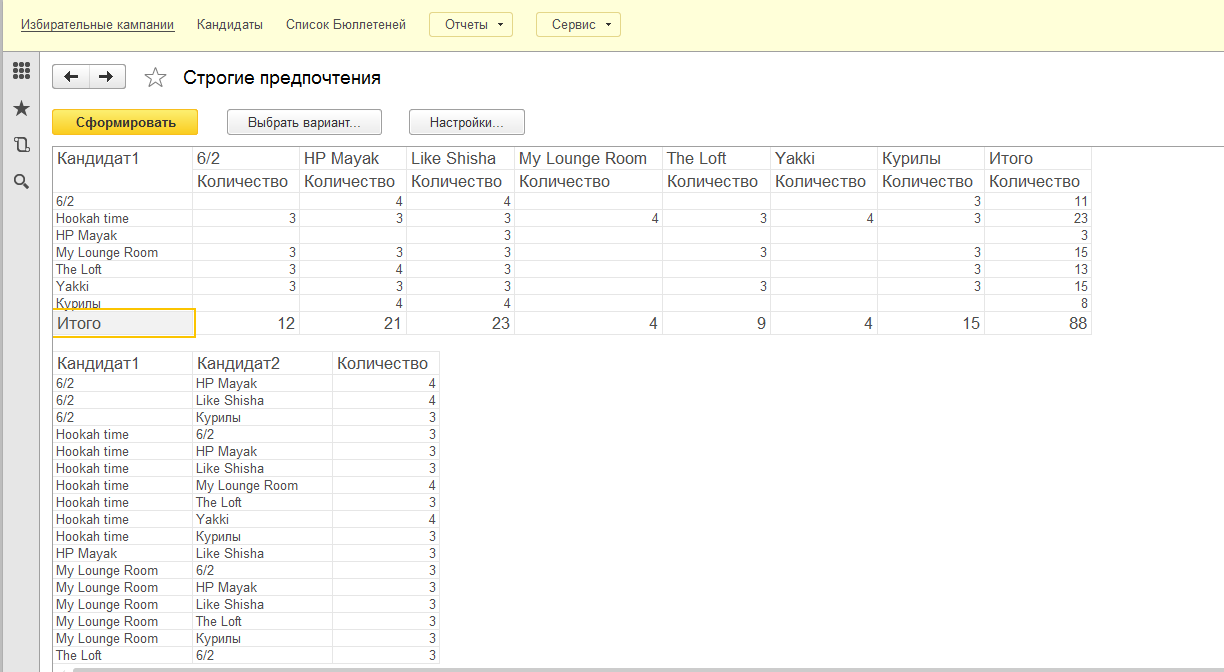Go forward with right arrow button

point(107,77)
